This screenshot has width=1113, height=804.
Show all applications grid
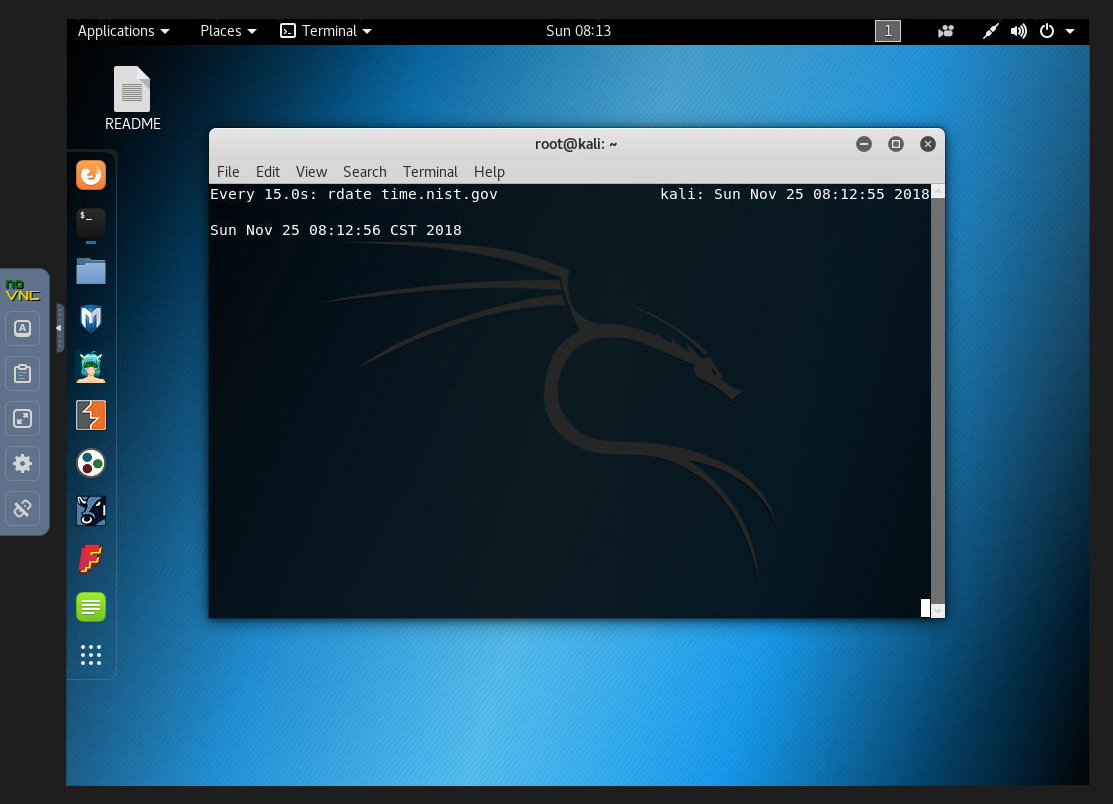click(x=91, y=655)
